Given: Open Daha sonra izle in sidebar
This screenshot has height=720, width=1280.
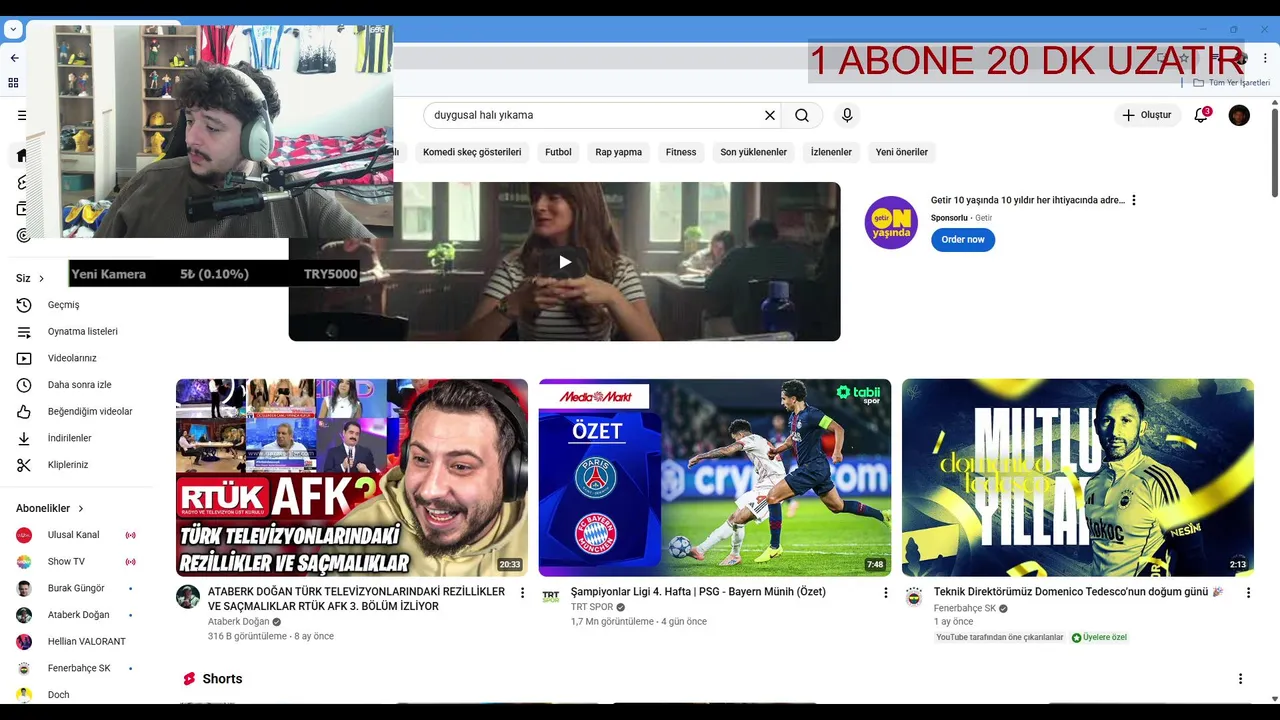Looking at the screenshot, I should coord(80,385).
